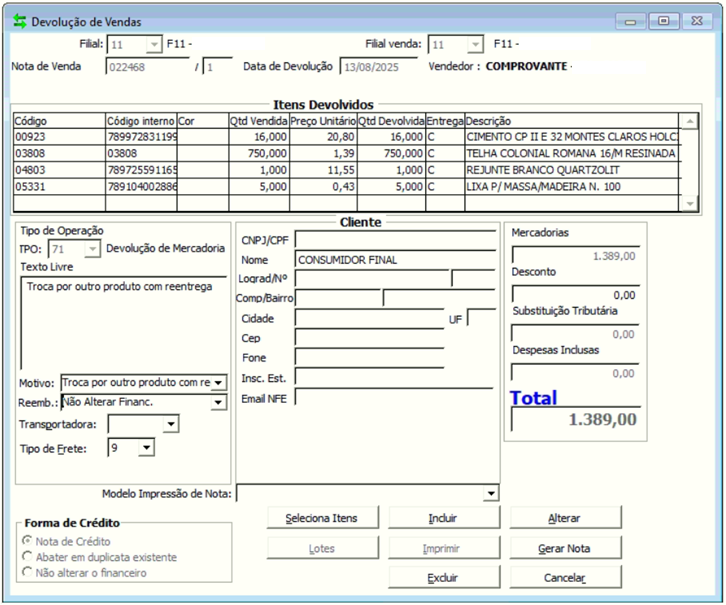The width and height of the screenshot is (726, 605).
Task: Open the Transportadora dropdown
Action: click(x=171, y=424)
